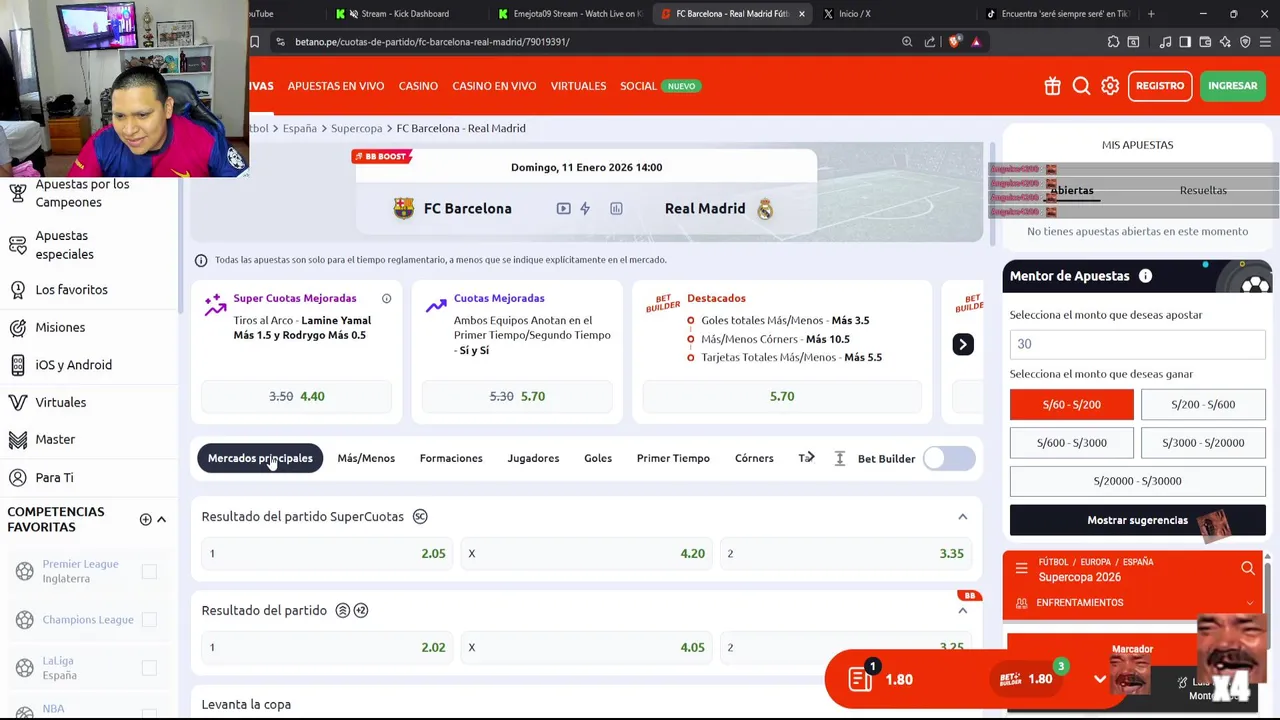Click the Brave shields lion icon

pos(954,42)
